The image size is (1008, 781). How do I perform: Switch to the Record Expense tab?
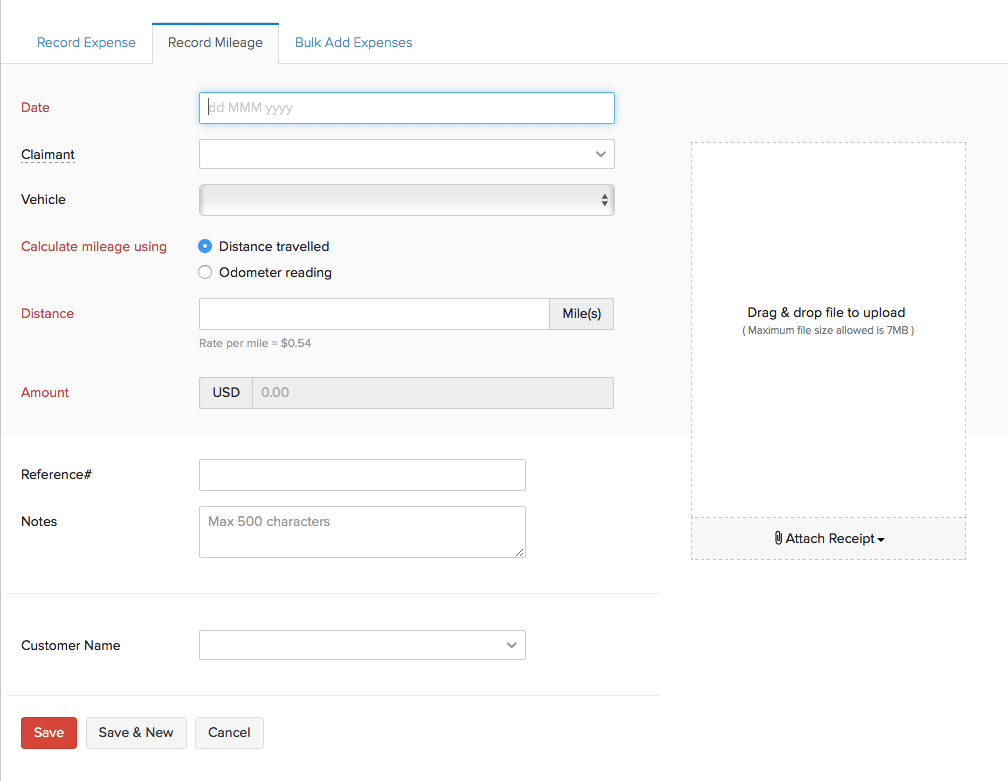[86, 42]
